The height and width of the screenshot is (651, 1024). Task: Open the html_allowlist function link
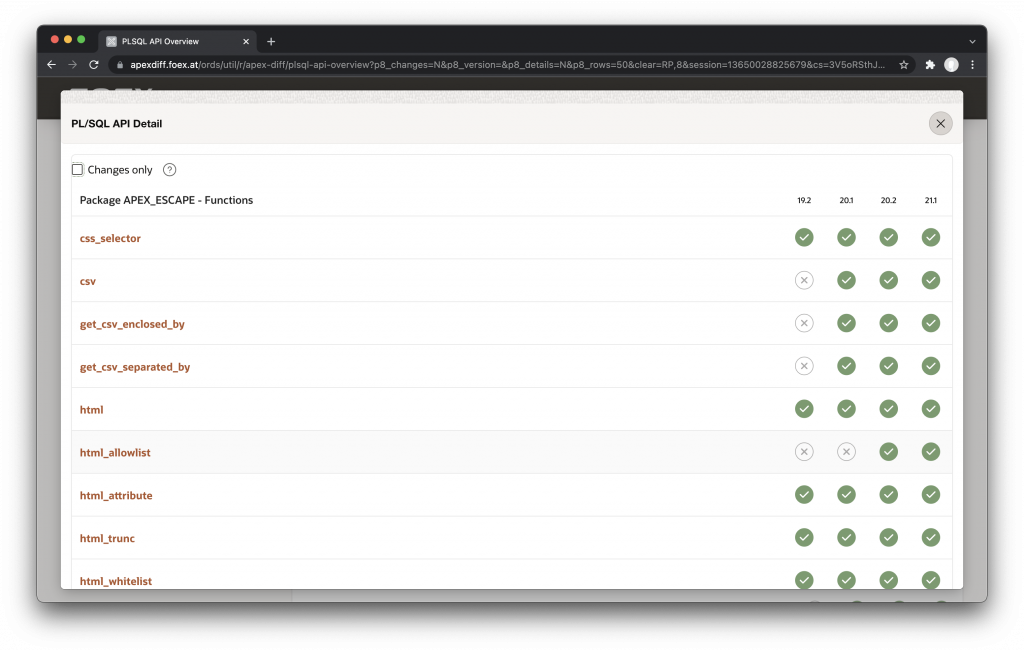click(115, 453)
